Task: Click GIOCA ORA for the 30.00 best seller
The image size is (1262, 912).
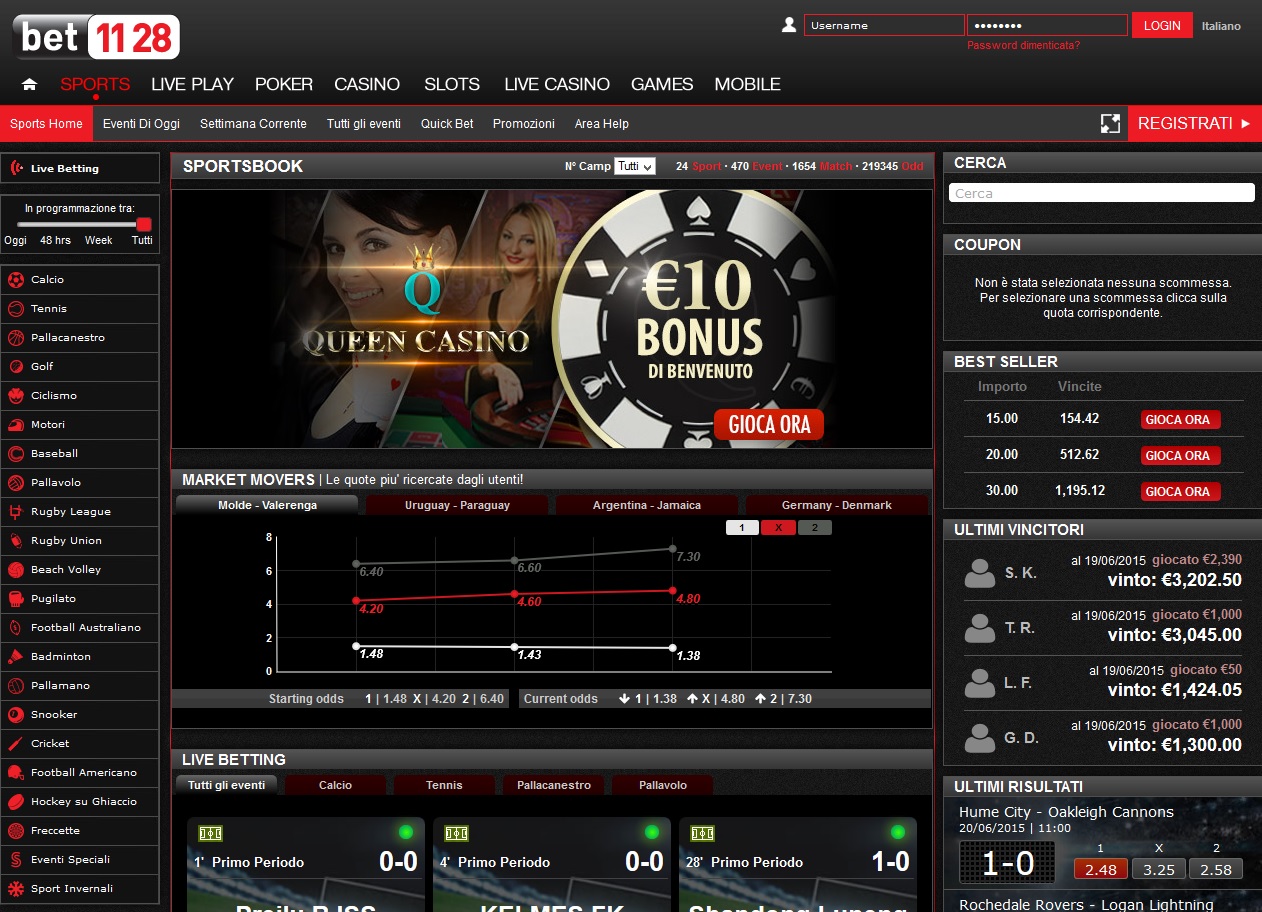Action: pos(1180,491)
